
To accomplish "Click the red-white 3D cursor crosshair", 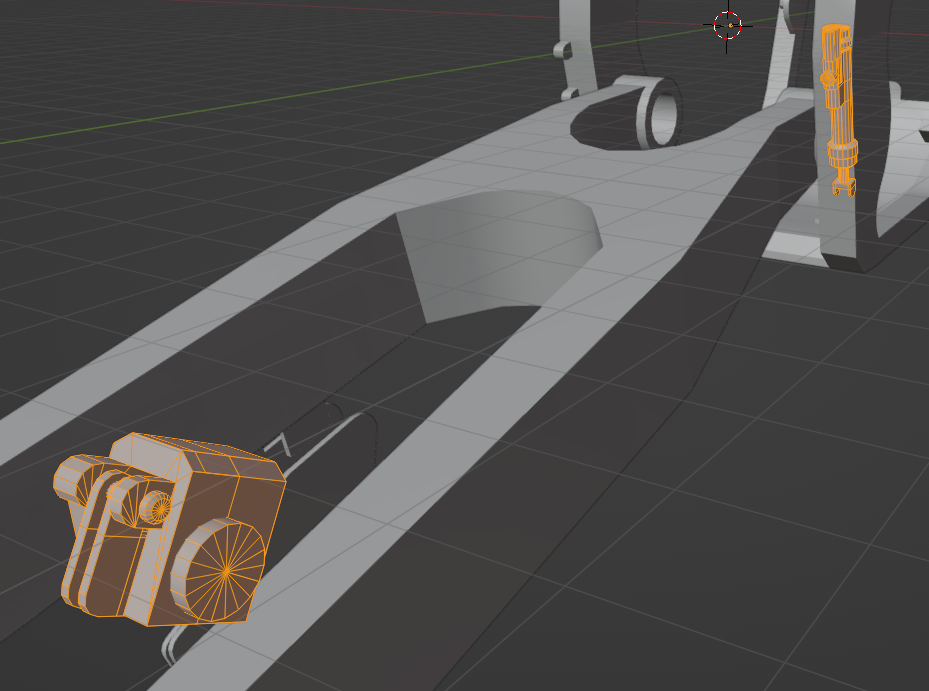I will pyautogui.click(x=728, y=25).
